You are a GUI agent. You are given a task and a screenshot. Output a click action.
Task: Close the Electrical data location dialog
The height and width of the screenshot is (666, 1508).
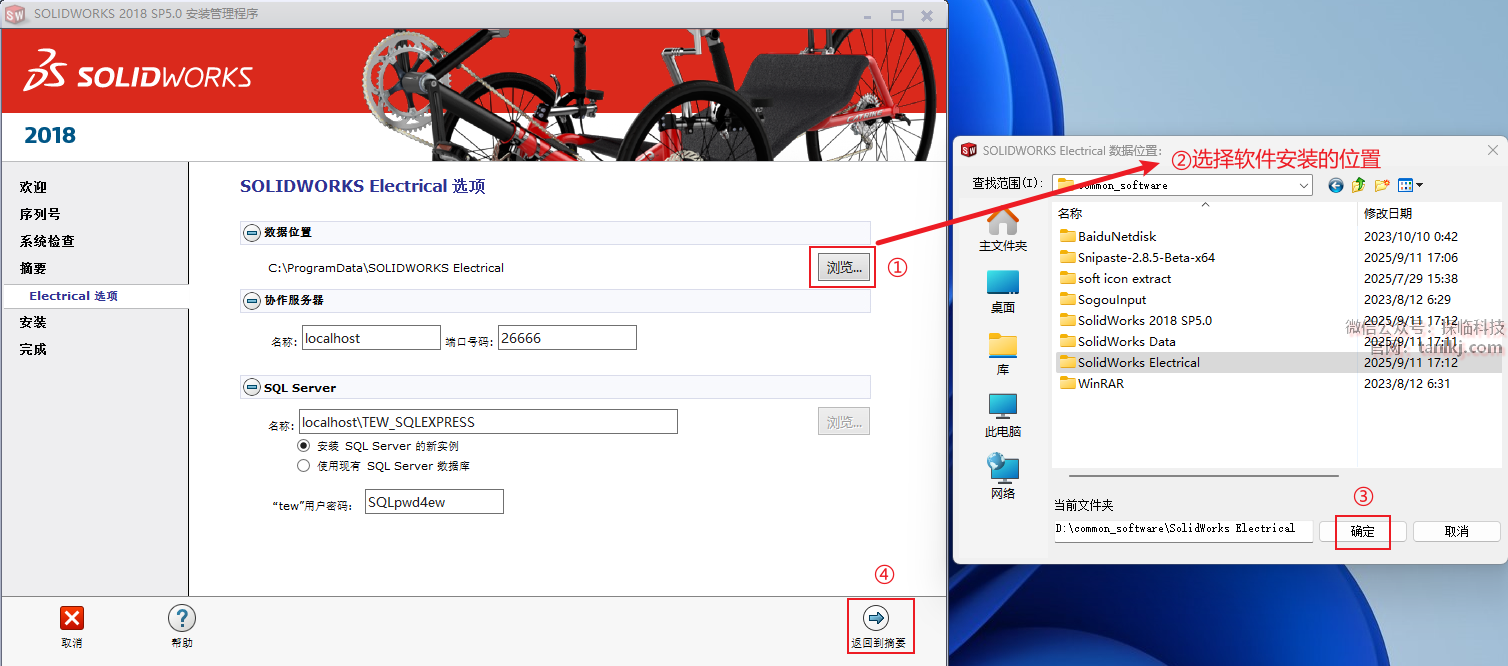click(x=1493, y=150)
